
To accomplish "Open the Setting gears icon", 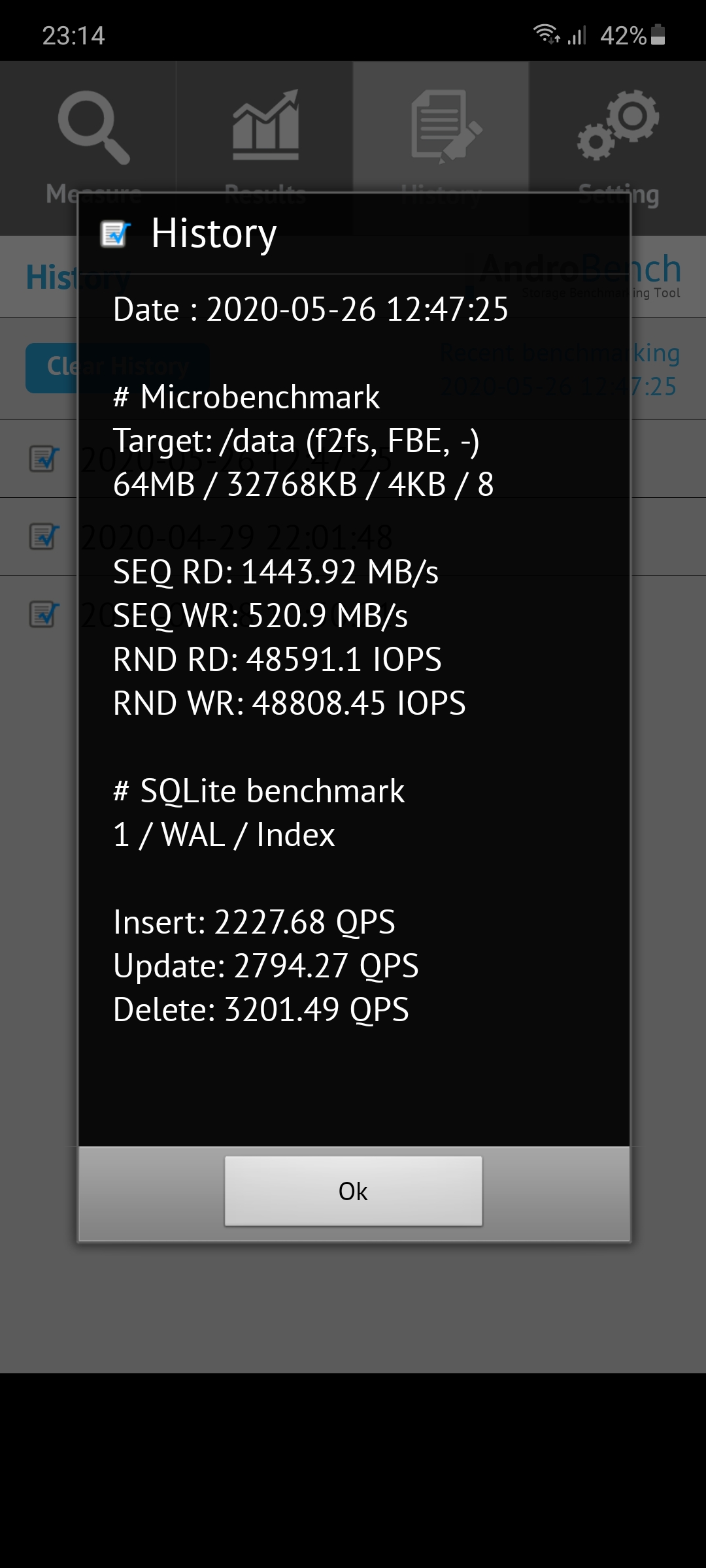I will 618,125.
